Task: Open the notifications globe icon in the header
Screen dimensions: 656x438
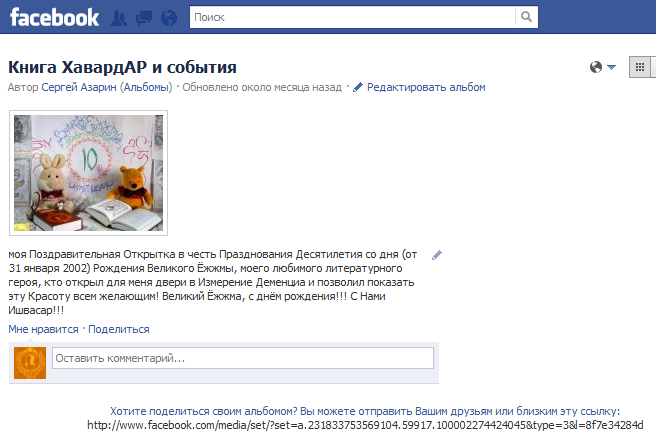Action: 169,18
